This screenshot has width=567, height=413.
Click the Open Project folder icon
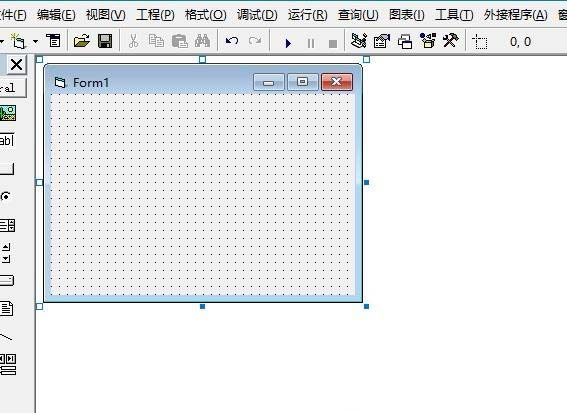click(x=82, y=41)
